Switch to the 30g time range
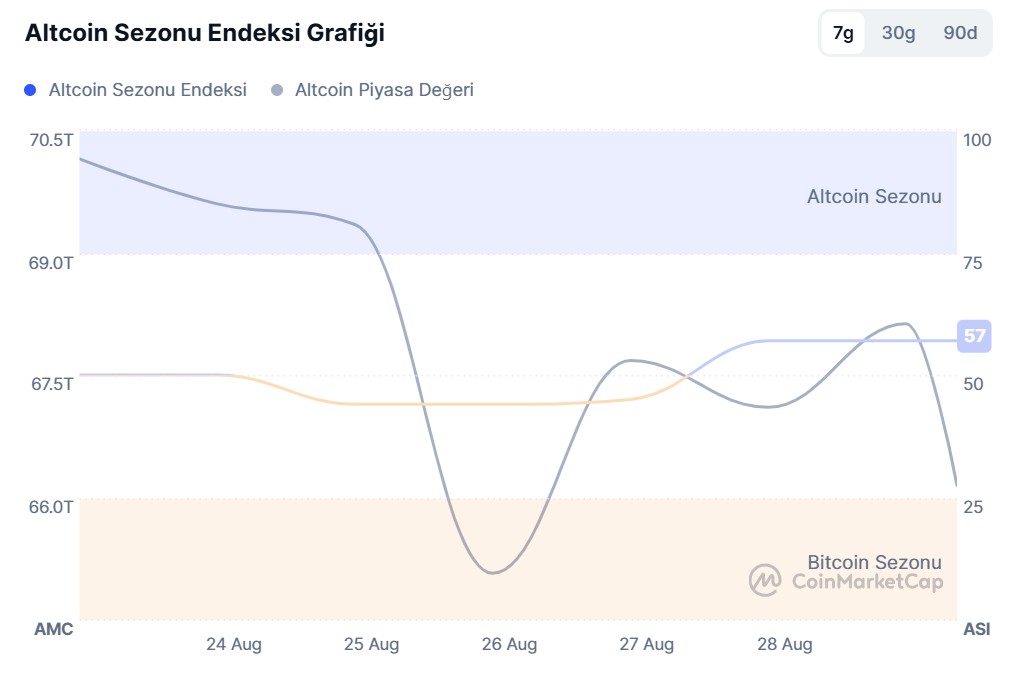Image resolution: width=1020 pixels, height=681 pixels. [898, 33]
